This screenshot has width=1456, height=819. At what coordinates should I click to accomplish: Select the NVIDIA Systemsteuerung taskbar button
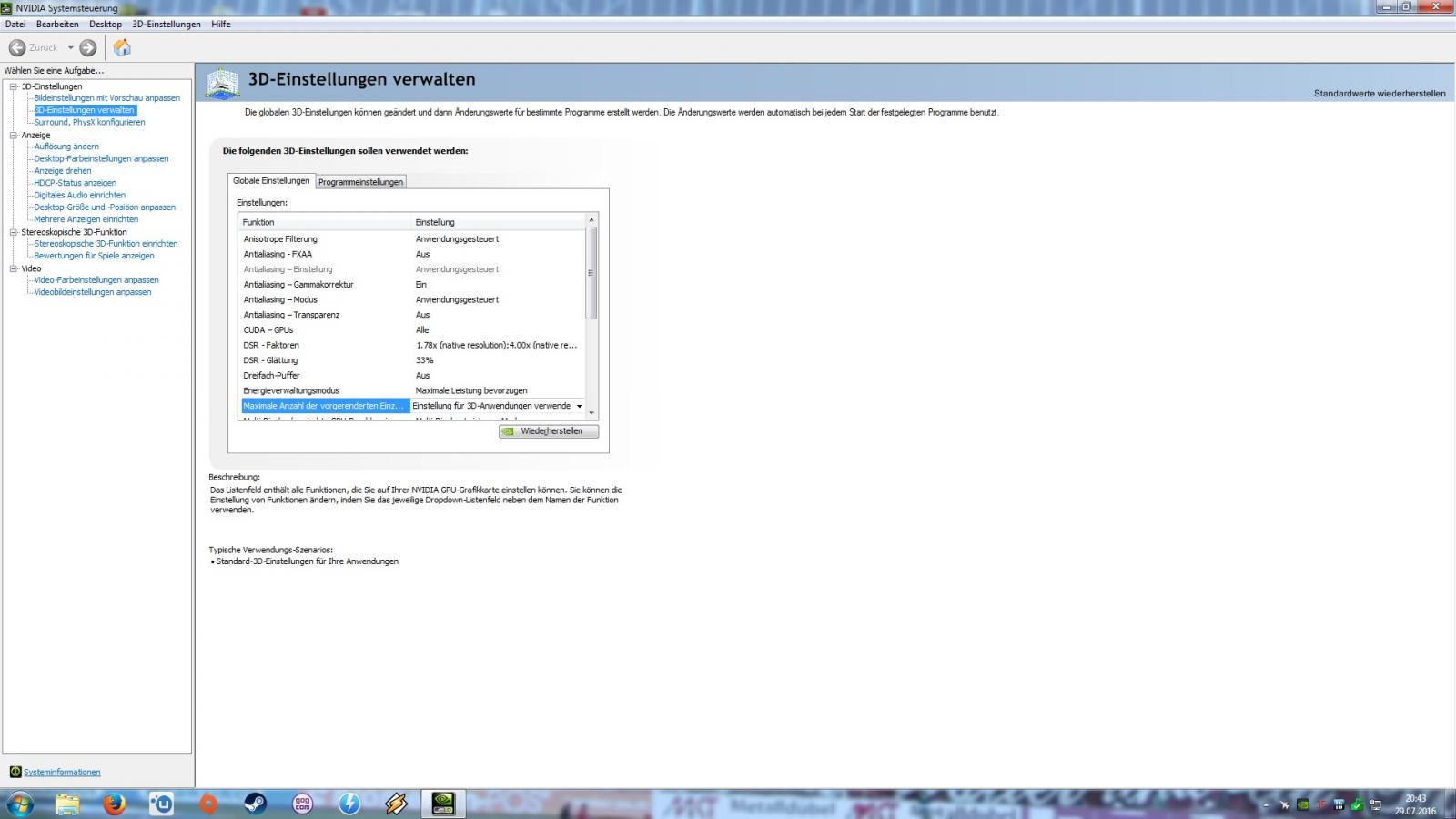click(443, 804)
